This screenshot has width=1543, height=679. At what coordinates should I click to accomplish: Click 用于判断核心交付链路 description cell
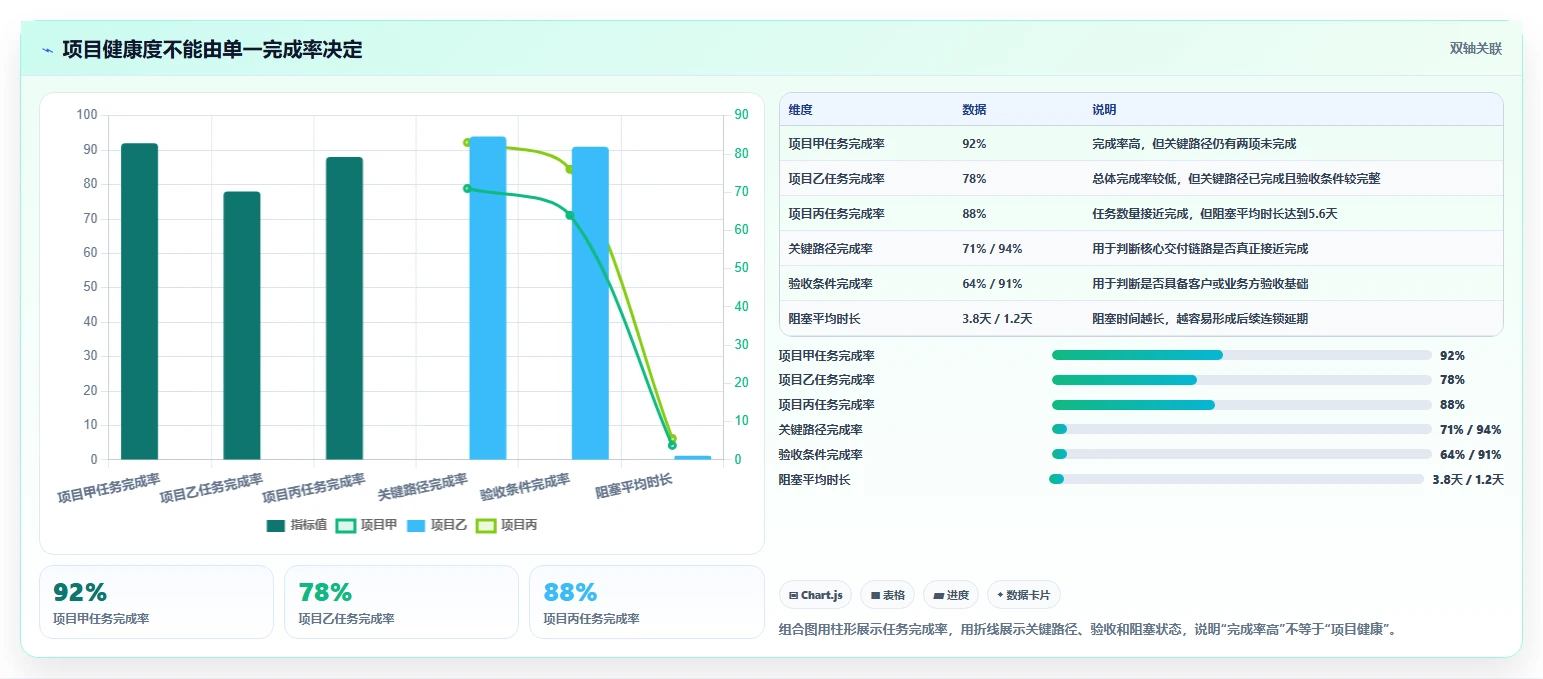tap(1200, 249)
